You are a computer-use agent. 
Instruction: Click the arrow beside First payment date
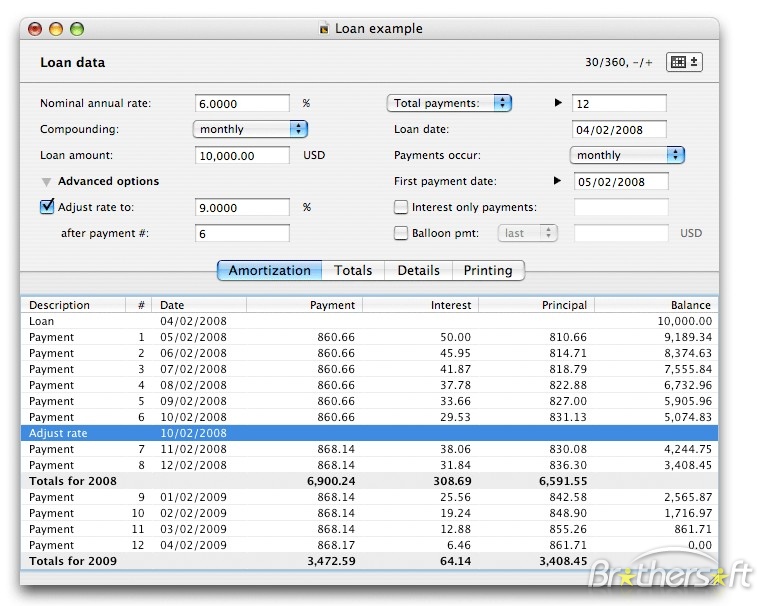[558, 181]
